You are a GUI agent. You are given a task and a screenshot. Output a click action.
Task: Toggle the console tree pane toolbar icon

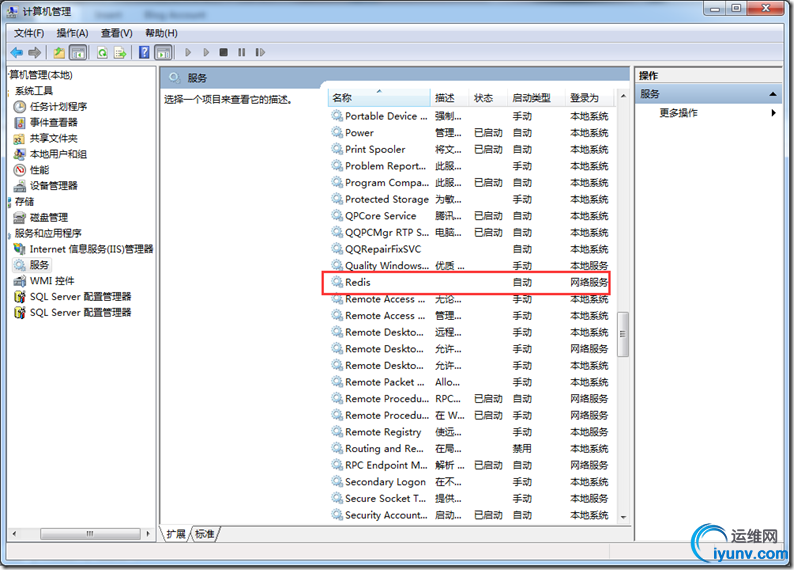(x=77, y=52)
